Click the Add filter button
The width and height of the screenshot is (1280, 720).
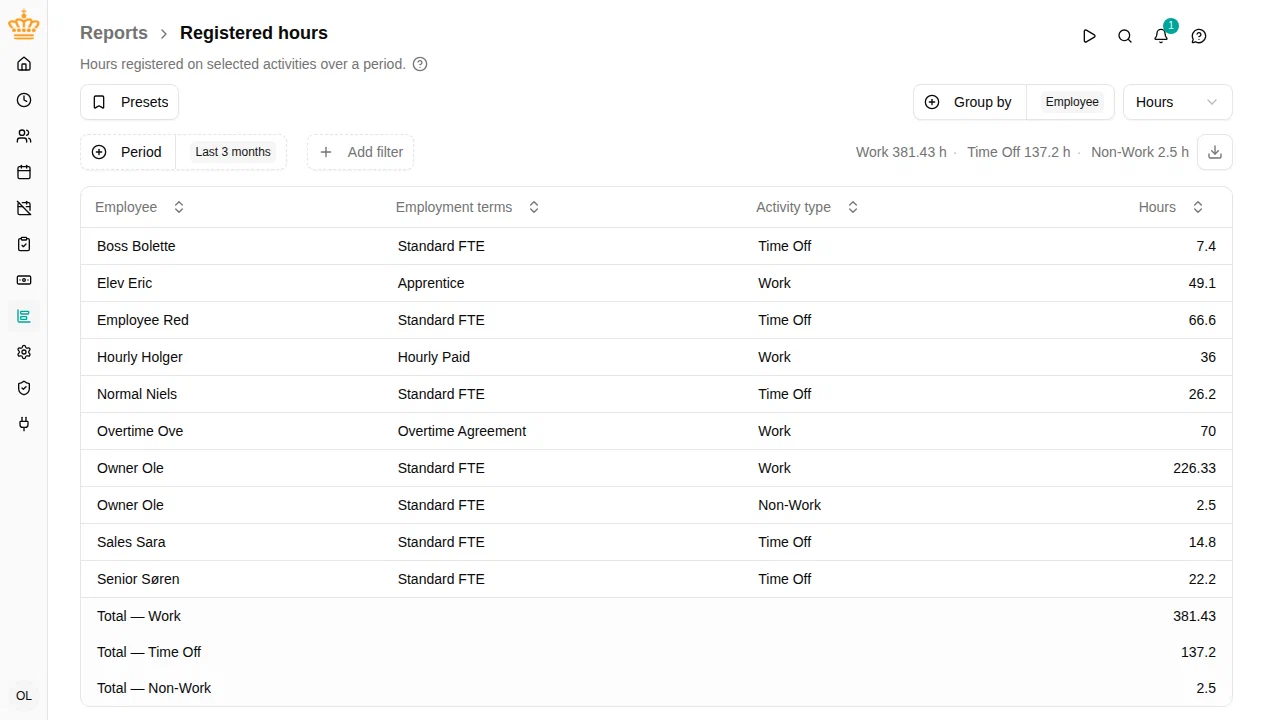(x=361, y=152)
